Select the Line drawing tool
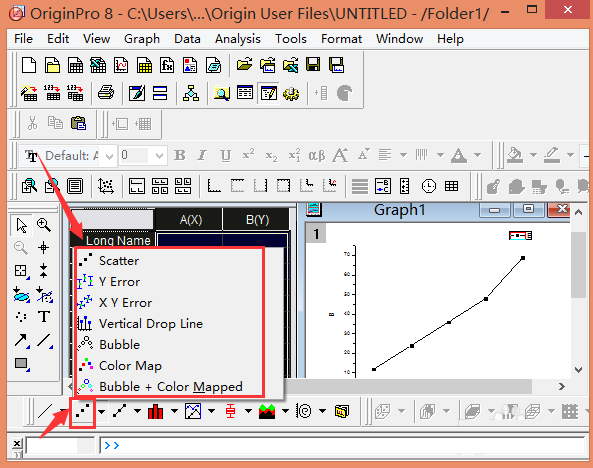This screenshot has width=593, height=468. (x=45, y=340)
